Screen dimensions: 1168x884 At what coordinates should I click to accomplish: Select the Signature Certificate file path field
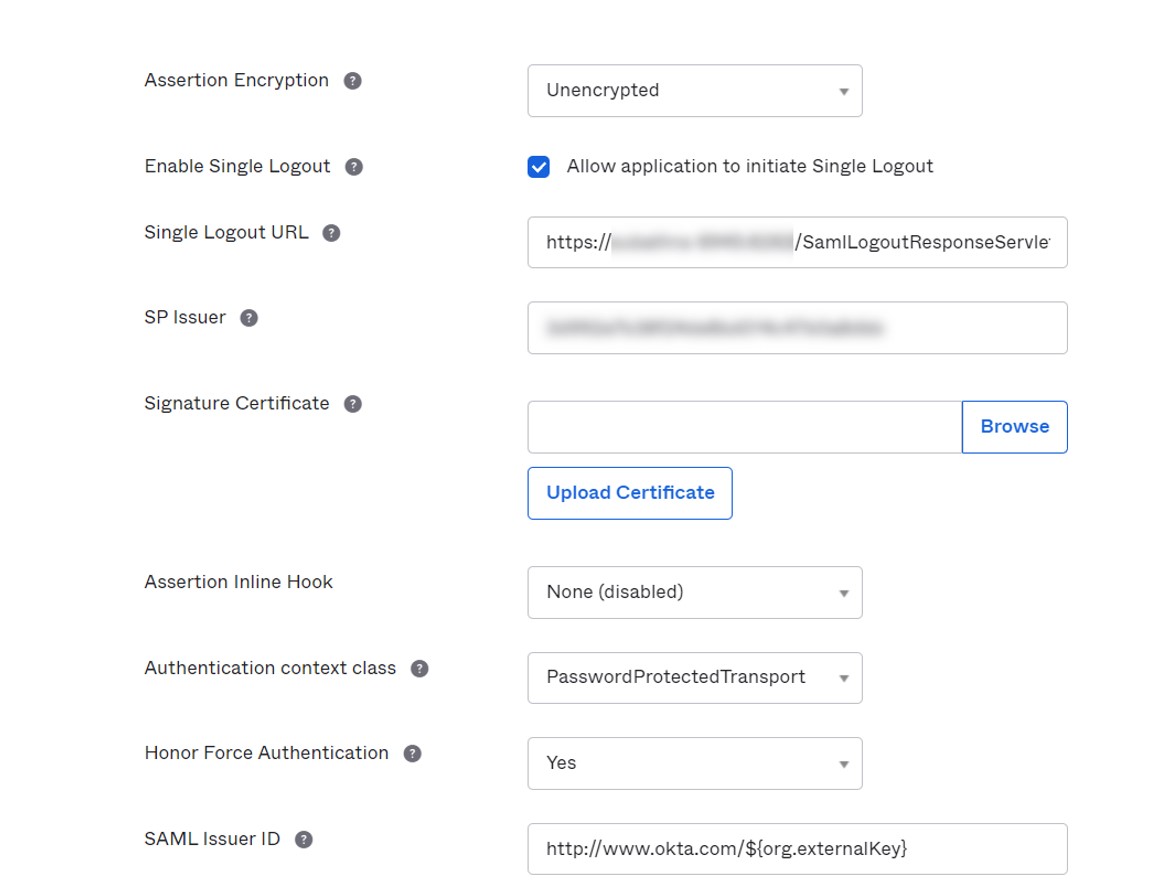point(744,427)
